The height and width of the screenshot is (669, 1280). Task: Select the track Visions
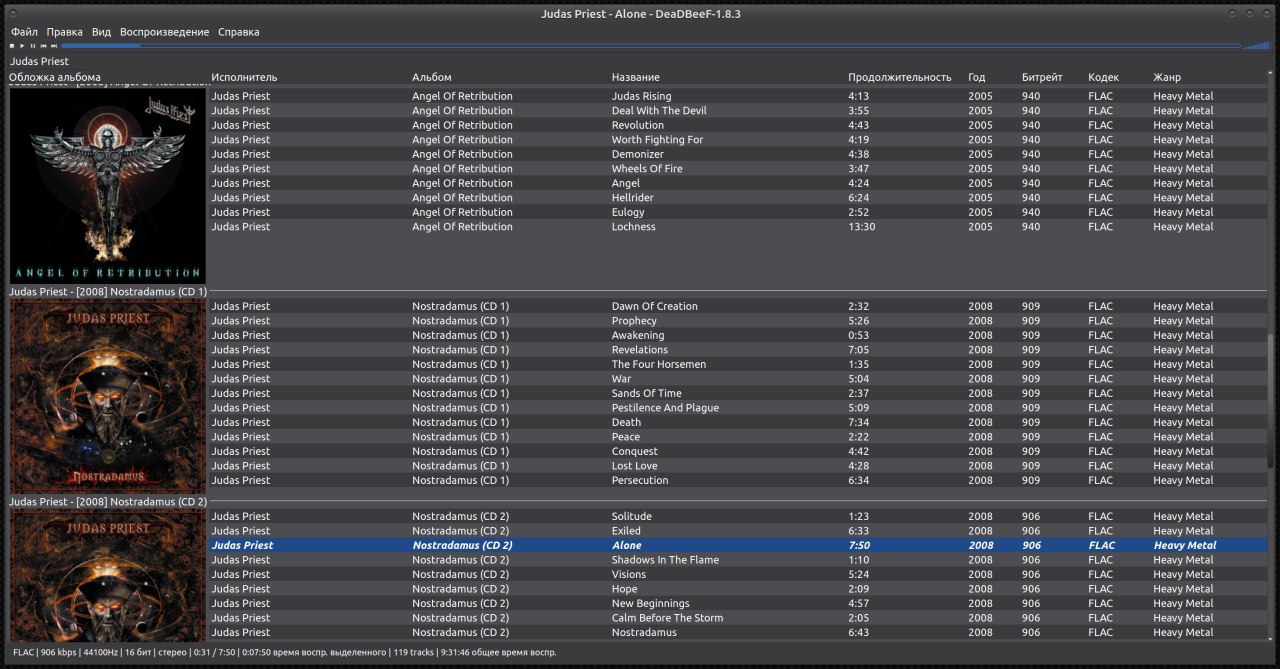pyautogui.click(x=738, y=574)
